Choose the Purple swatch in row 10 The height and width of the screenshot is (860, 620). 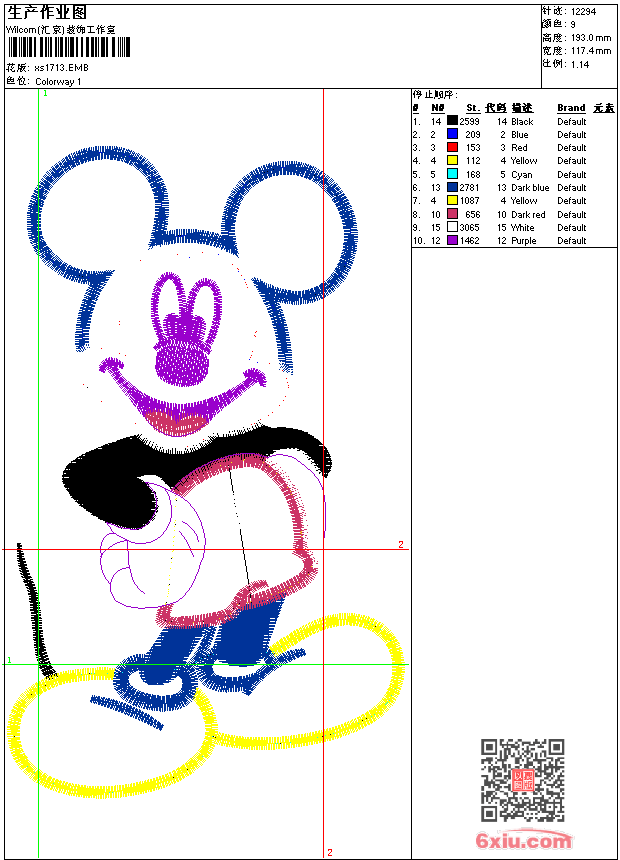tap(452, 240)
